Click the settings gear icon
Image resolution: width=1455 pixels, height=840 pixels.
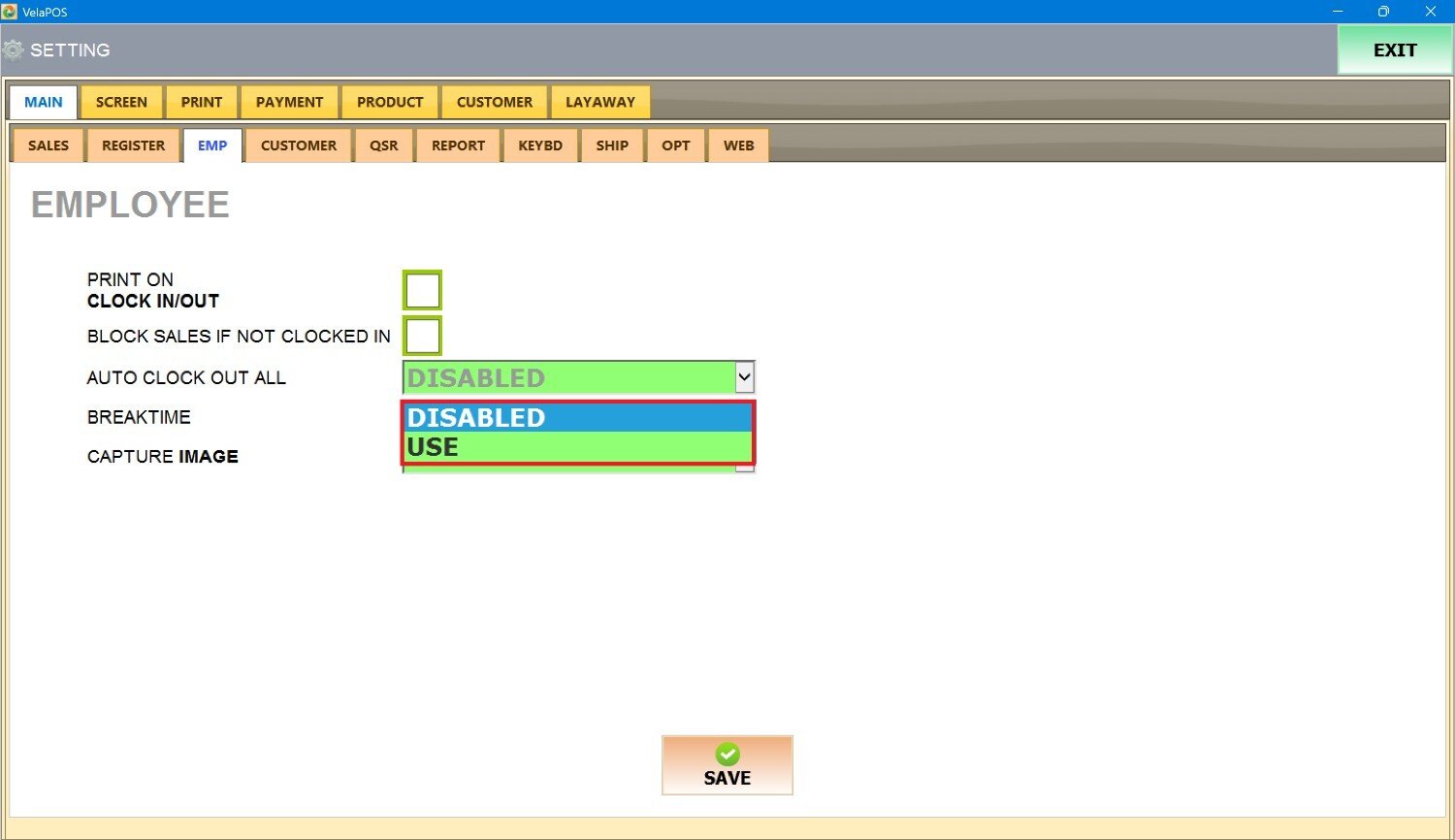pyautogui.click(x=14, y=50)
